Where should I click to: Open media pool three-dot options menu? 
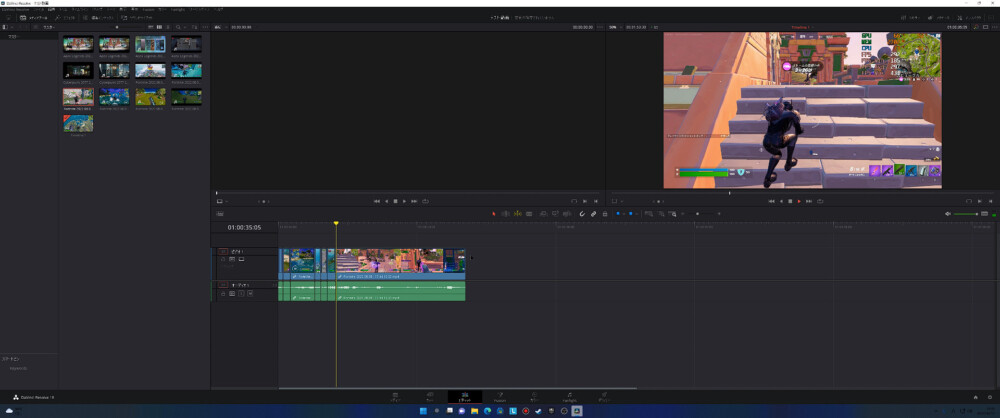tap(205, 27)
